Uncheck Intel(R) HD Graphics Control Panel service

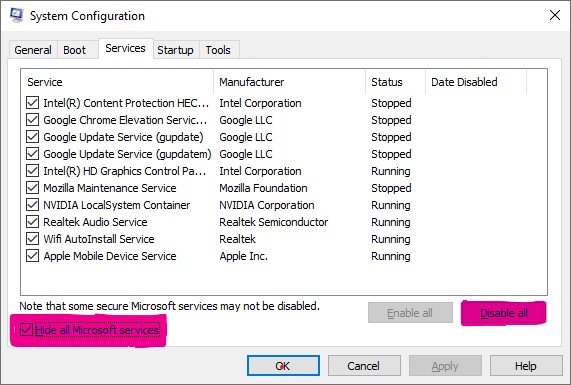[x=32, y=171]
